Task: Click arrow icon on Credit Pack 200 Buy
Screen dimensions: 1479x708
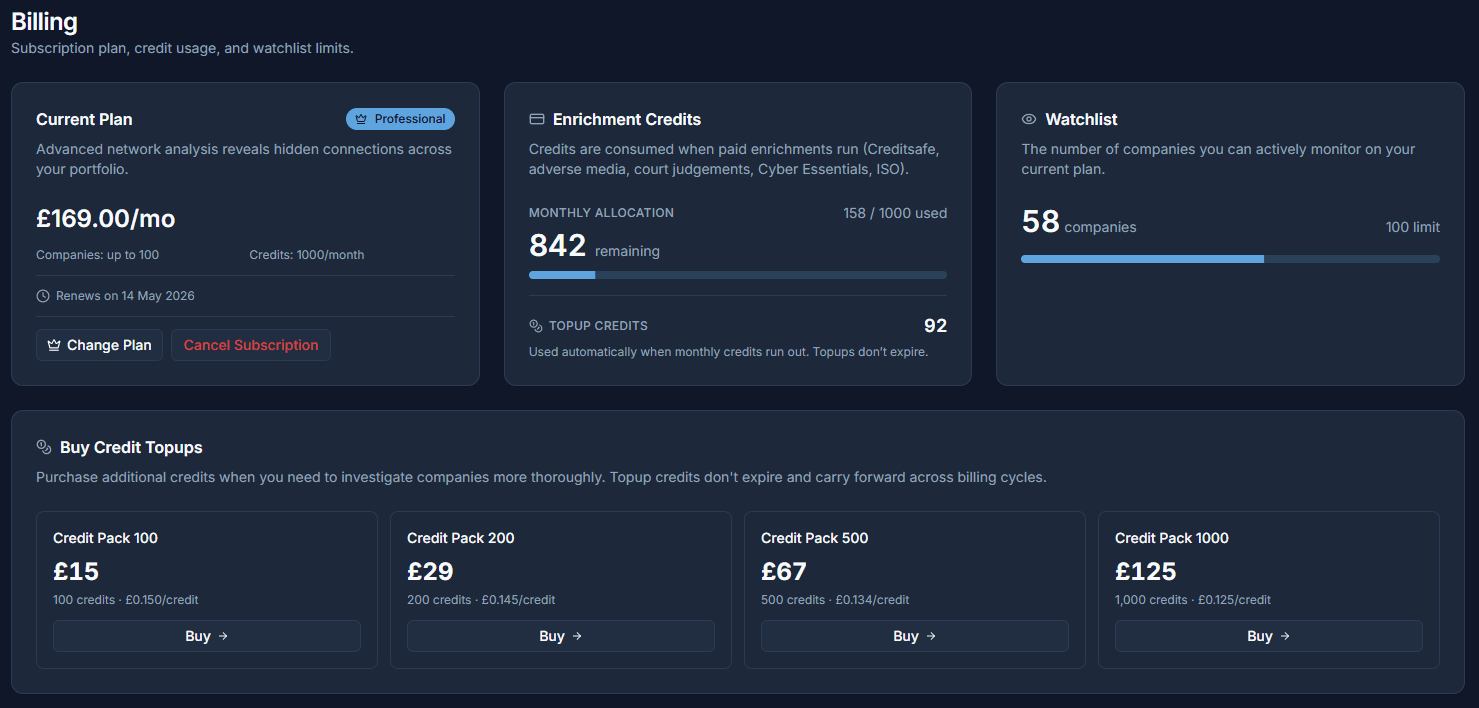Action: tap(577, 636)
